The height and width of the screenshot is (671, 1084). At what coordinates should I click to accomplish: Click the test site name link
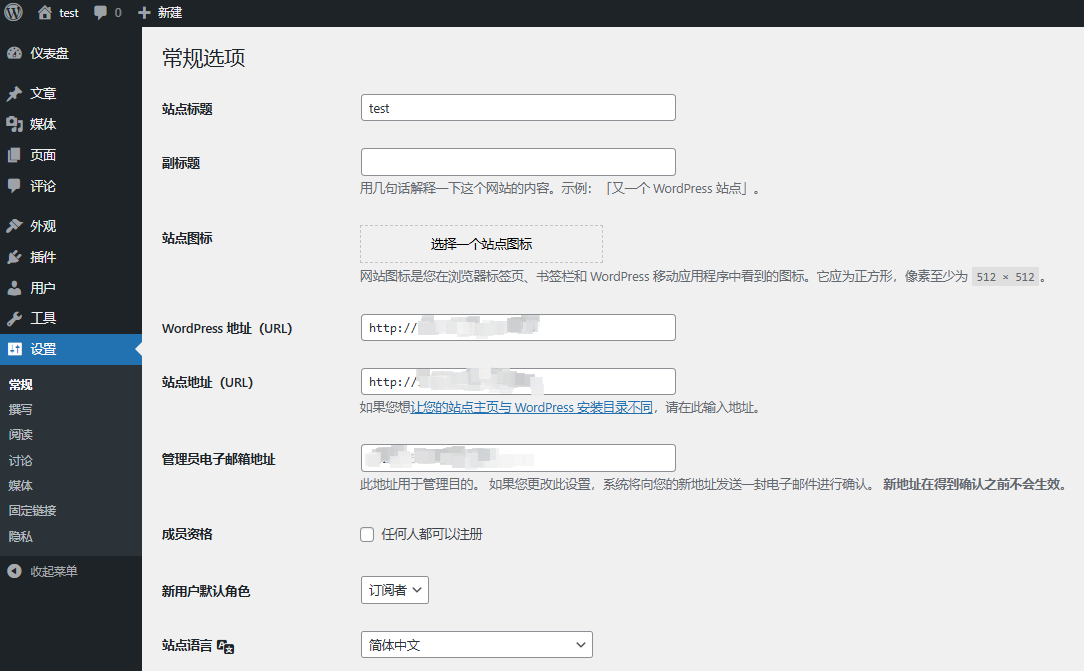click(69, 12)
